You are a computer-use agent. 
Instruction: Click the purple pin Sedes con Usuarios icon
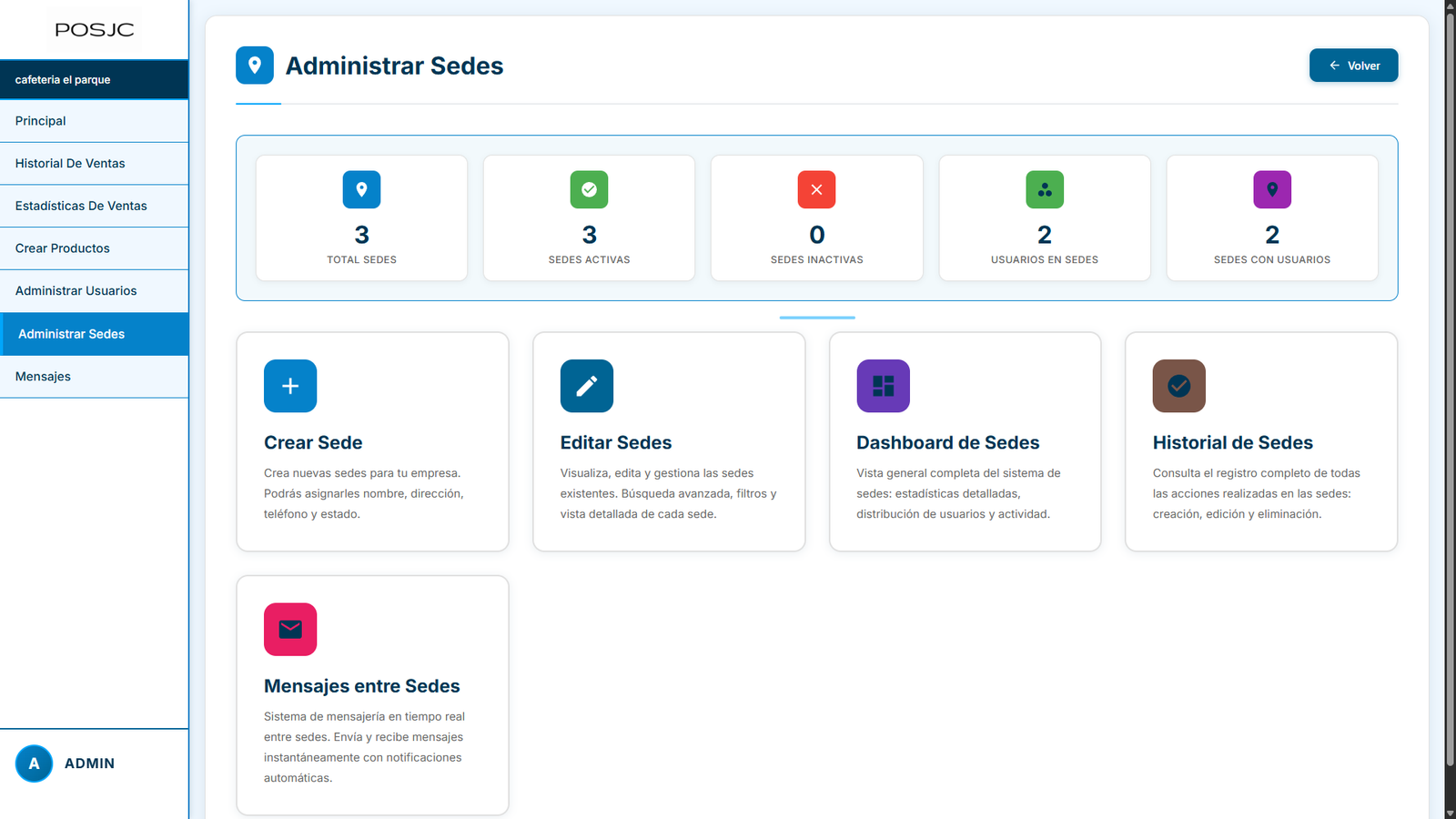click(x=1272, y=189)
